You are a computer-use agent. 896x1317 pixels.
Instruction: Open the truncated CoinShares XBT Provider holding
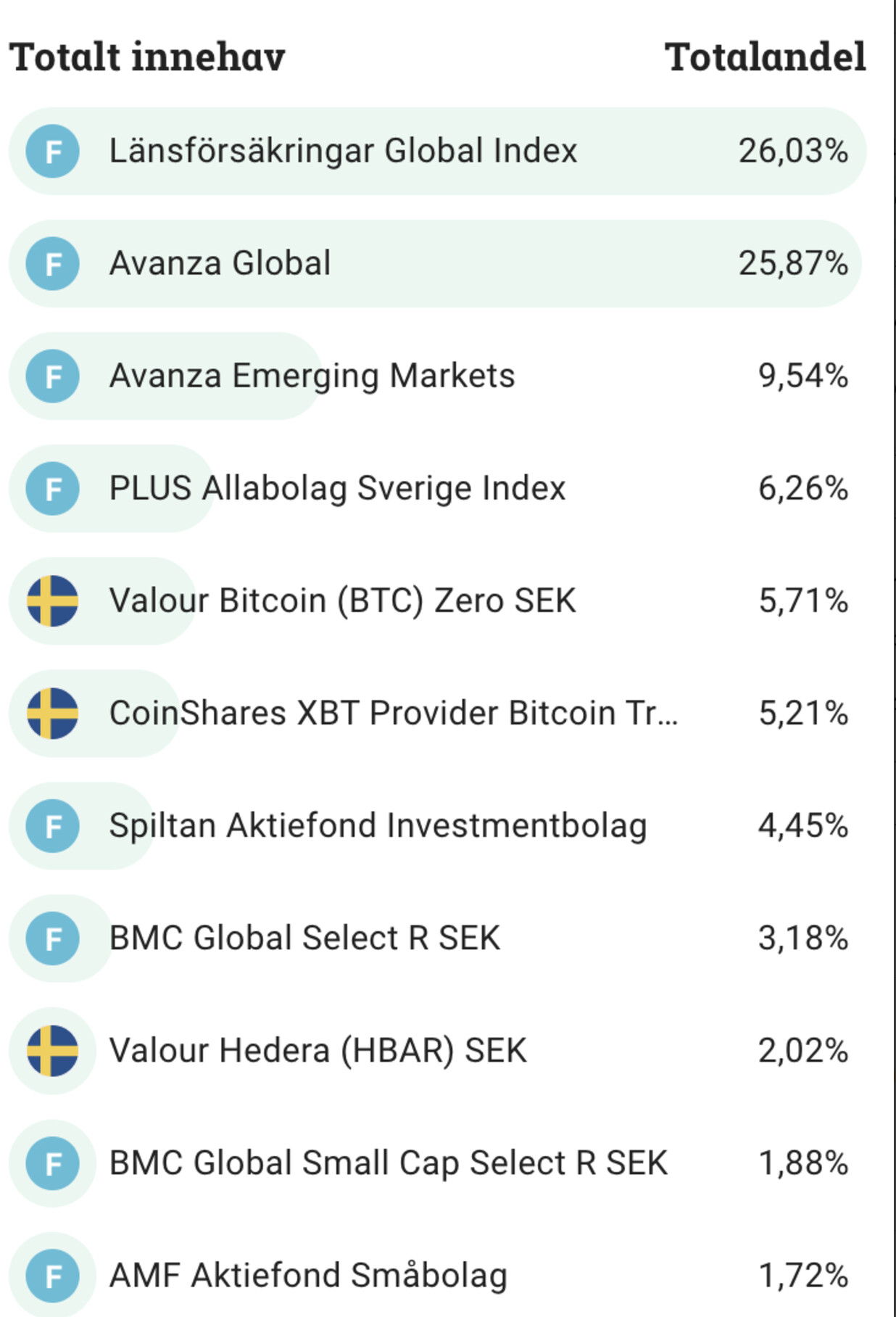[x=393, y=714]
